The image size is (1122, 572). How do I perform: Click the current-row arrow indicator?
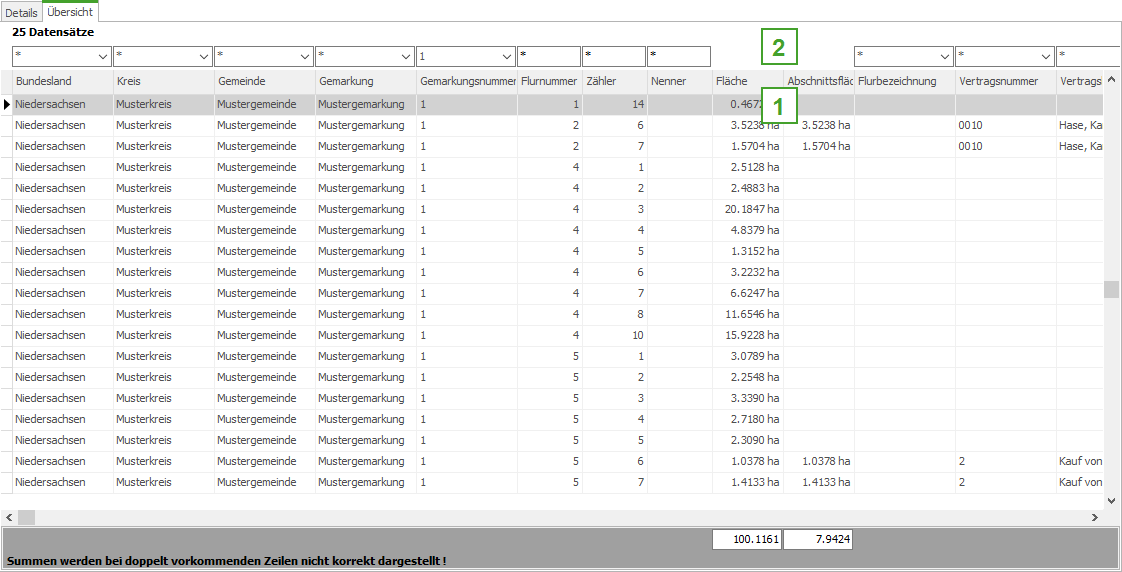(7, 104)
